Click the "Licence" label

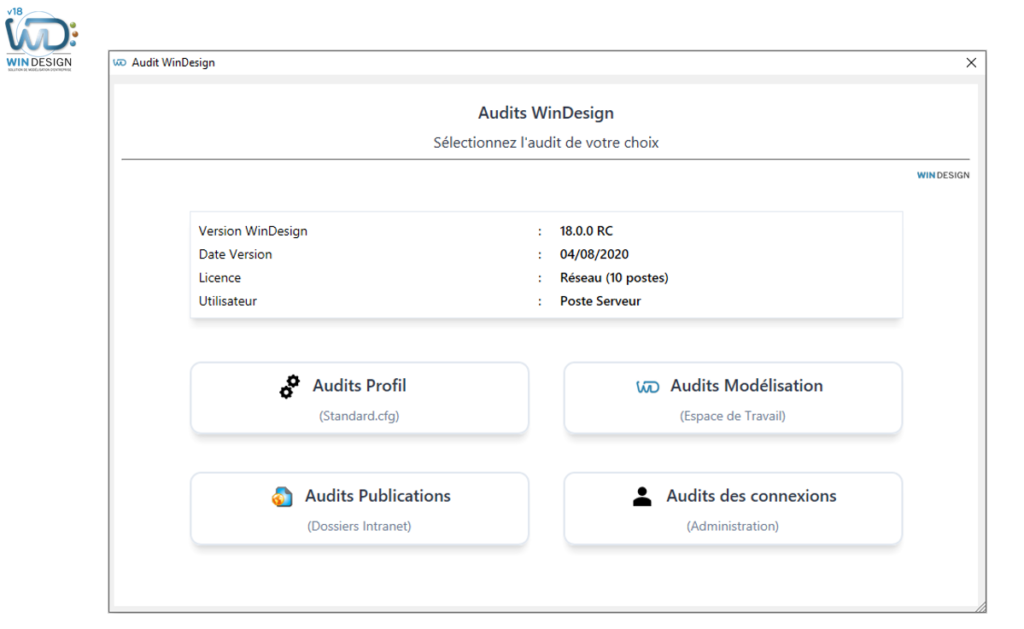pos(219,278)
